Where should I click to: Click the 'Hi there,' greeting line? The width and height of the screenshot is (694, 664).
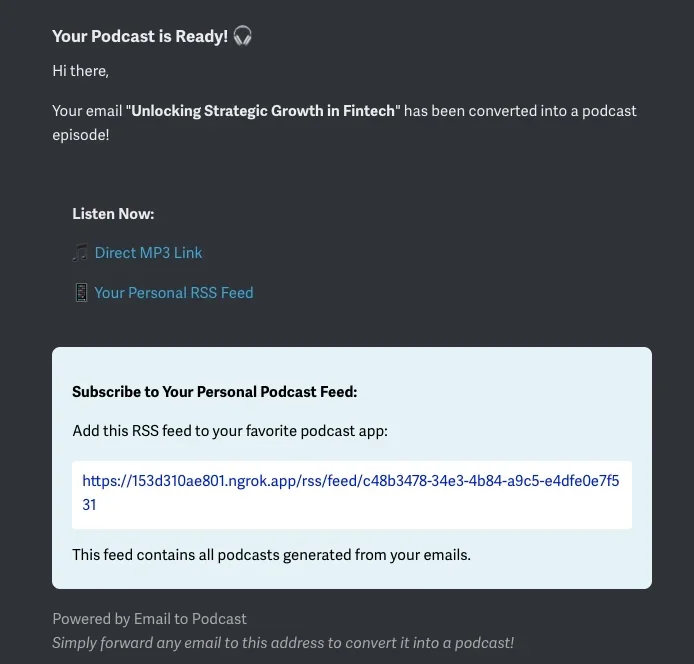tap(80, 71)
